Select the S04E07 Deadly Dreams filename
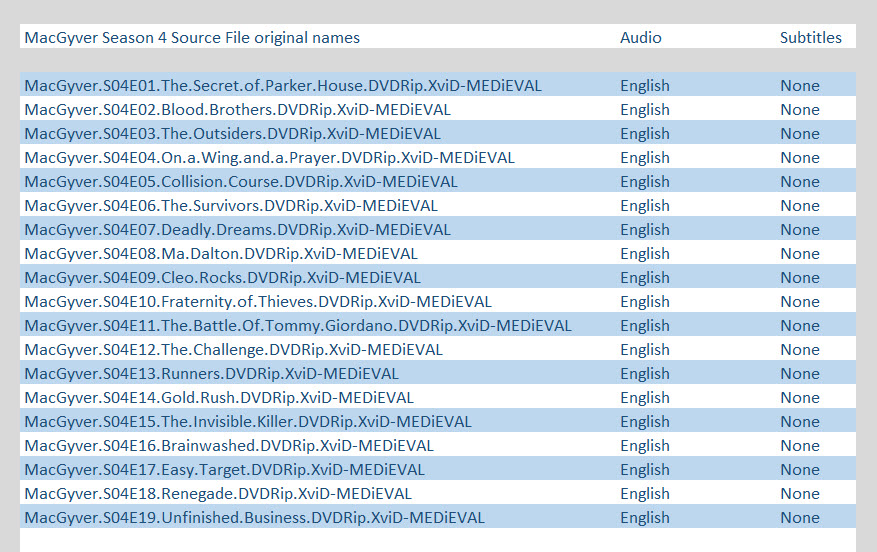The image size is (877, 552). (237, 230)
